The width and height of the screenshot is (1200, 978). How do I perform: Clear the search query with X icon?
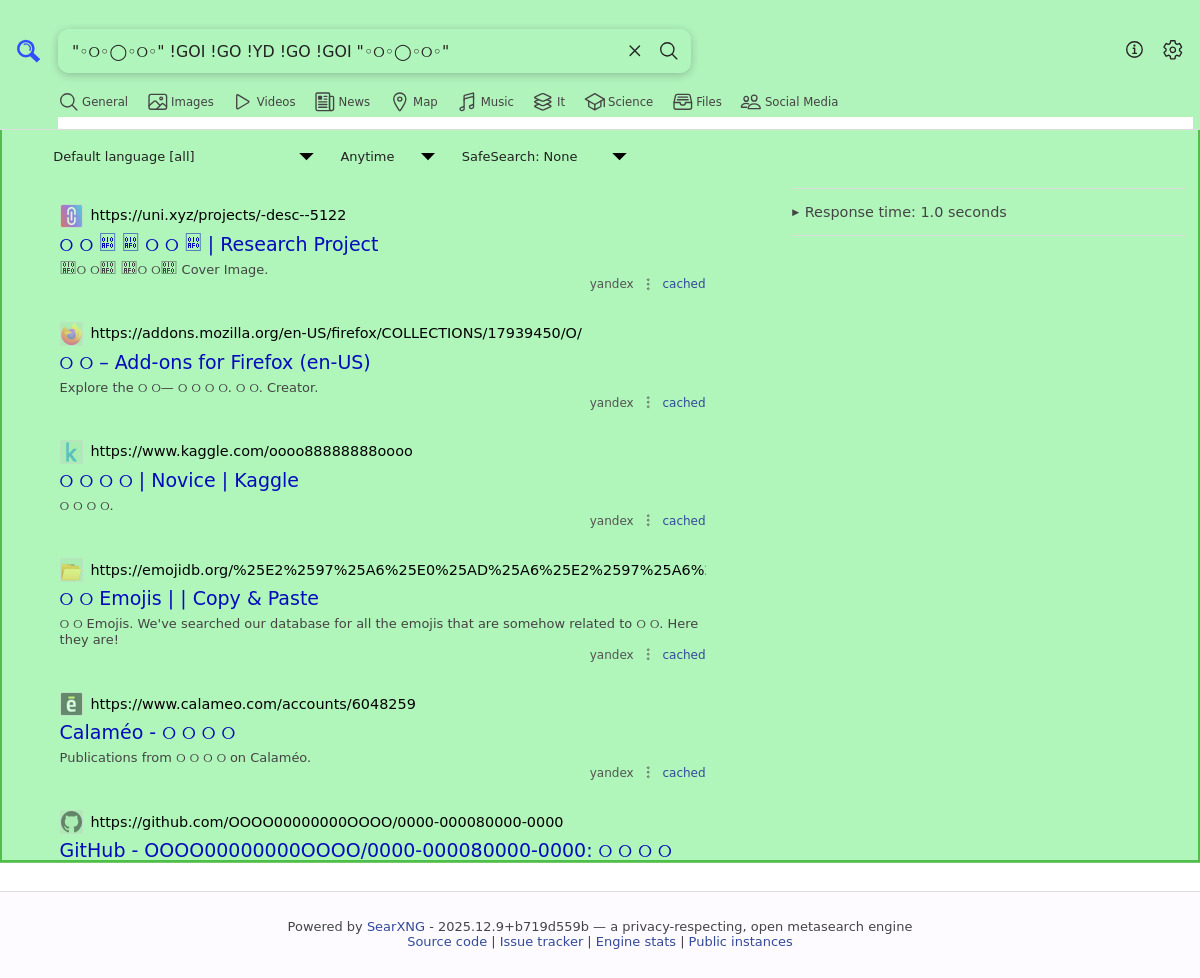pos(634,51)
